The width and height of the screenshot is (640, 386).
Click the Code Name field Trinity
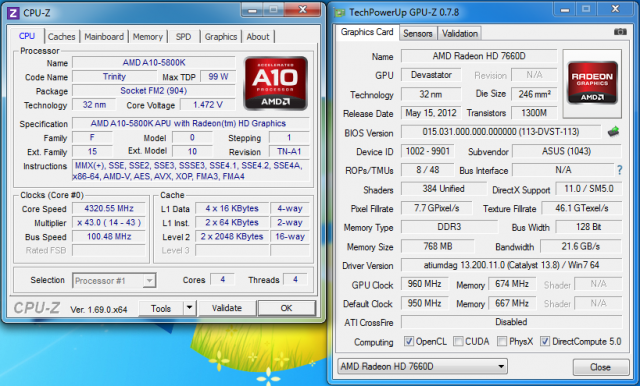pos(114,77)
